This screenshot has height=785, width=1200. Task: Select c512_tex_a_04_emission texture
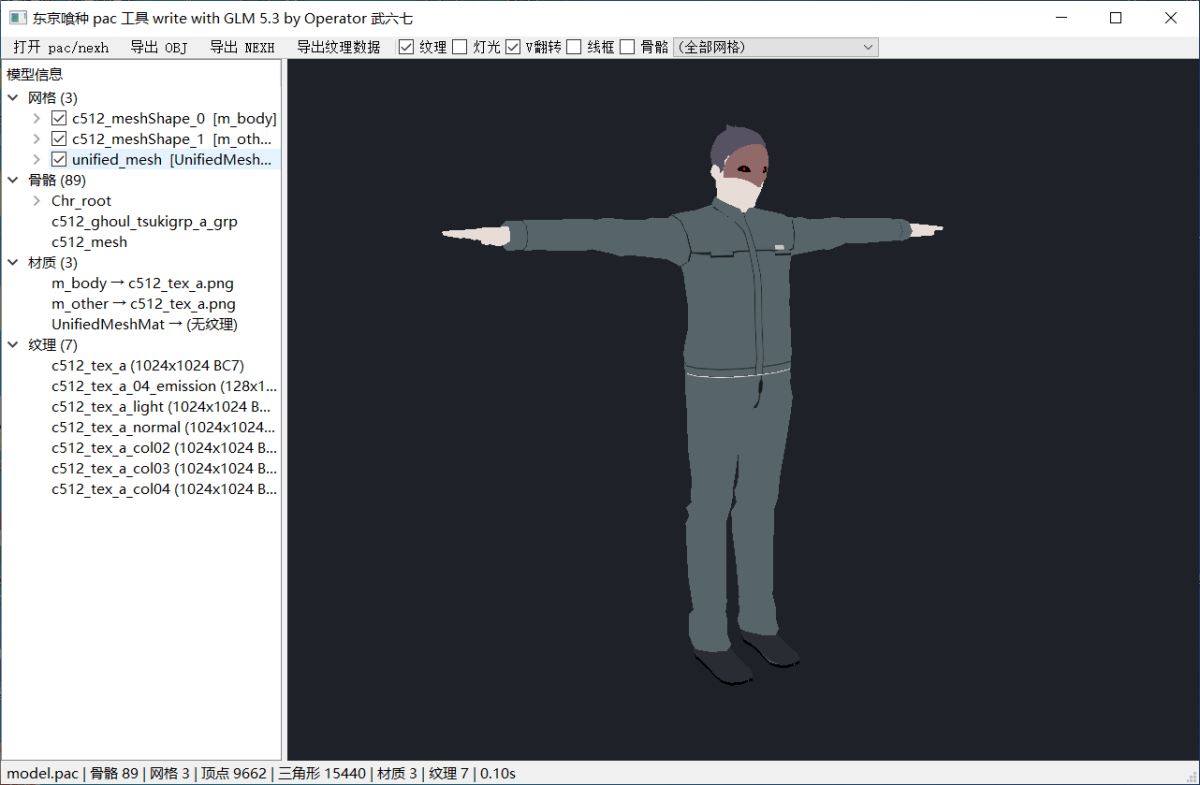click(x=164, y=386)
